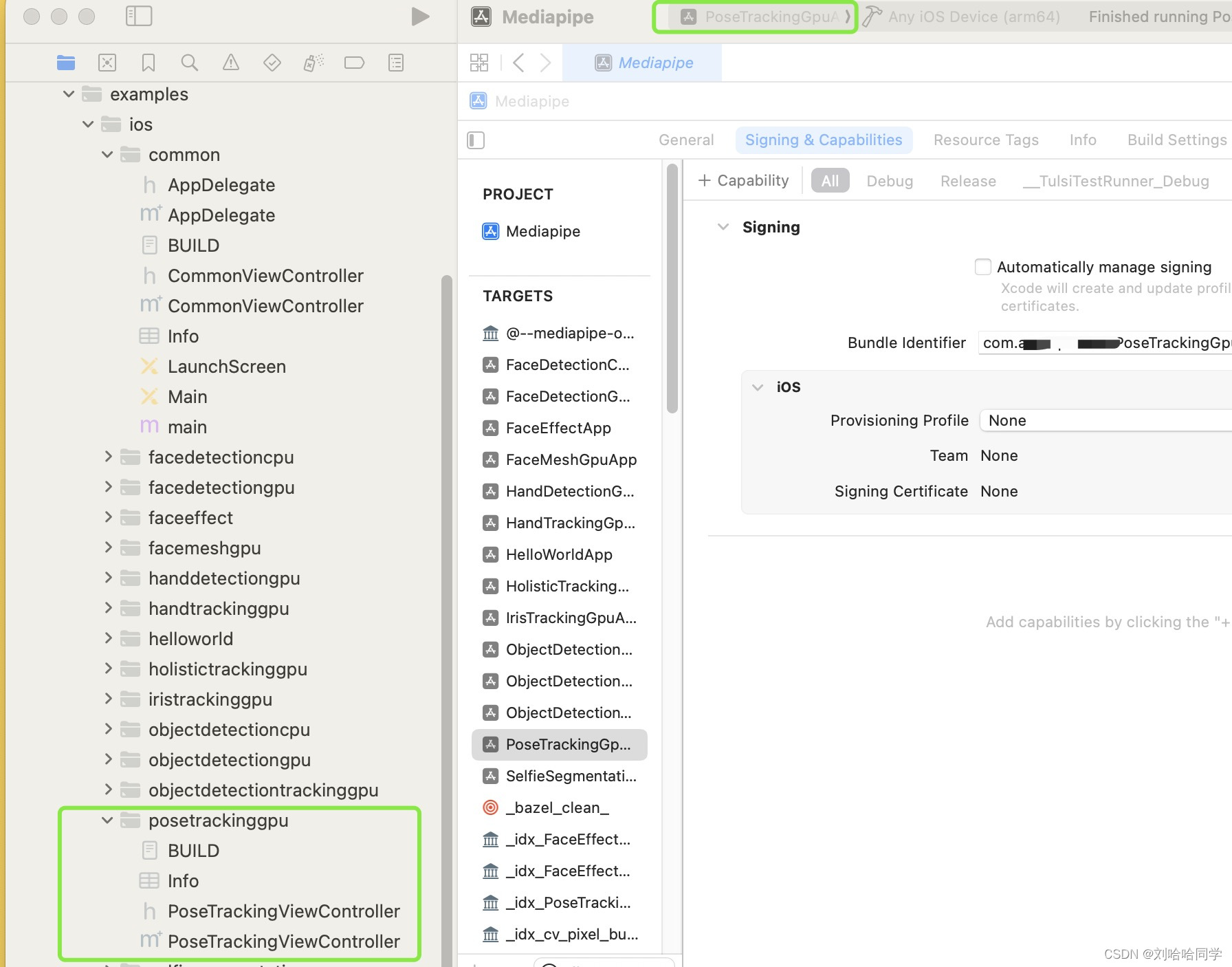Image resolution: width=1232 pixels, height=967 pixels.
Task: Select the SelfieSegmentati... target
Action: point(560,776)
